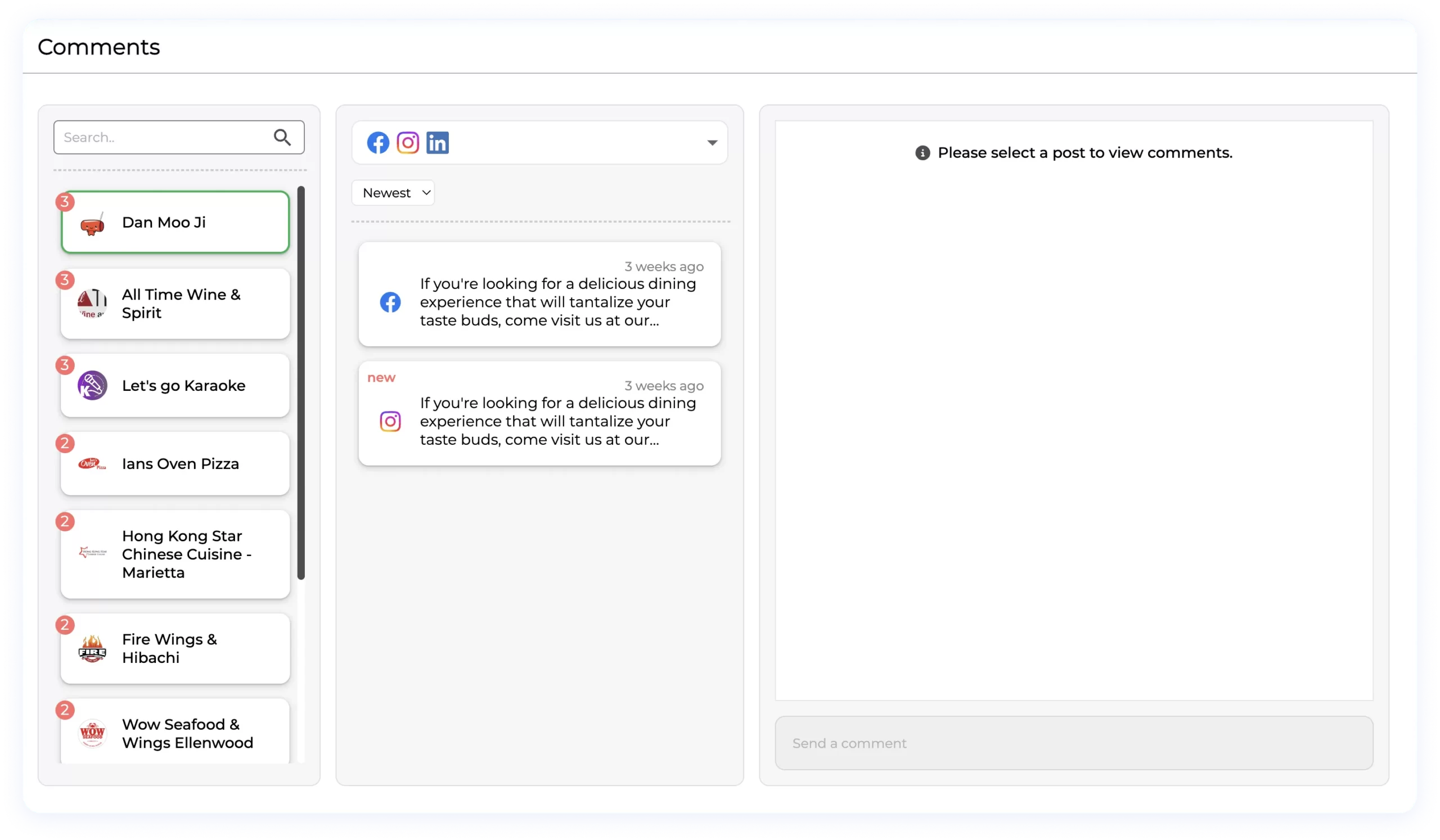Click the Instagram icon in platform filter
The height and width of the screenshot is (840, 1440).
pyautogui.click(x=407, y=143)
